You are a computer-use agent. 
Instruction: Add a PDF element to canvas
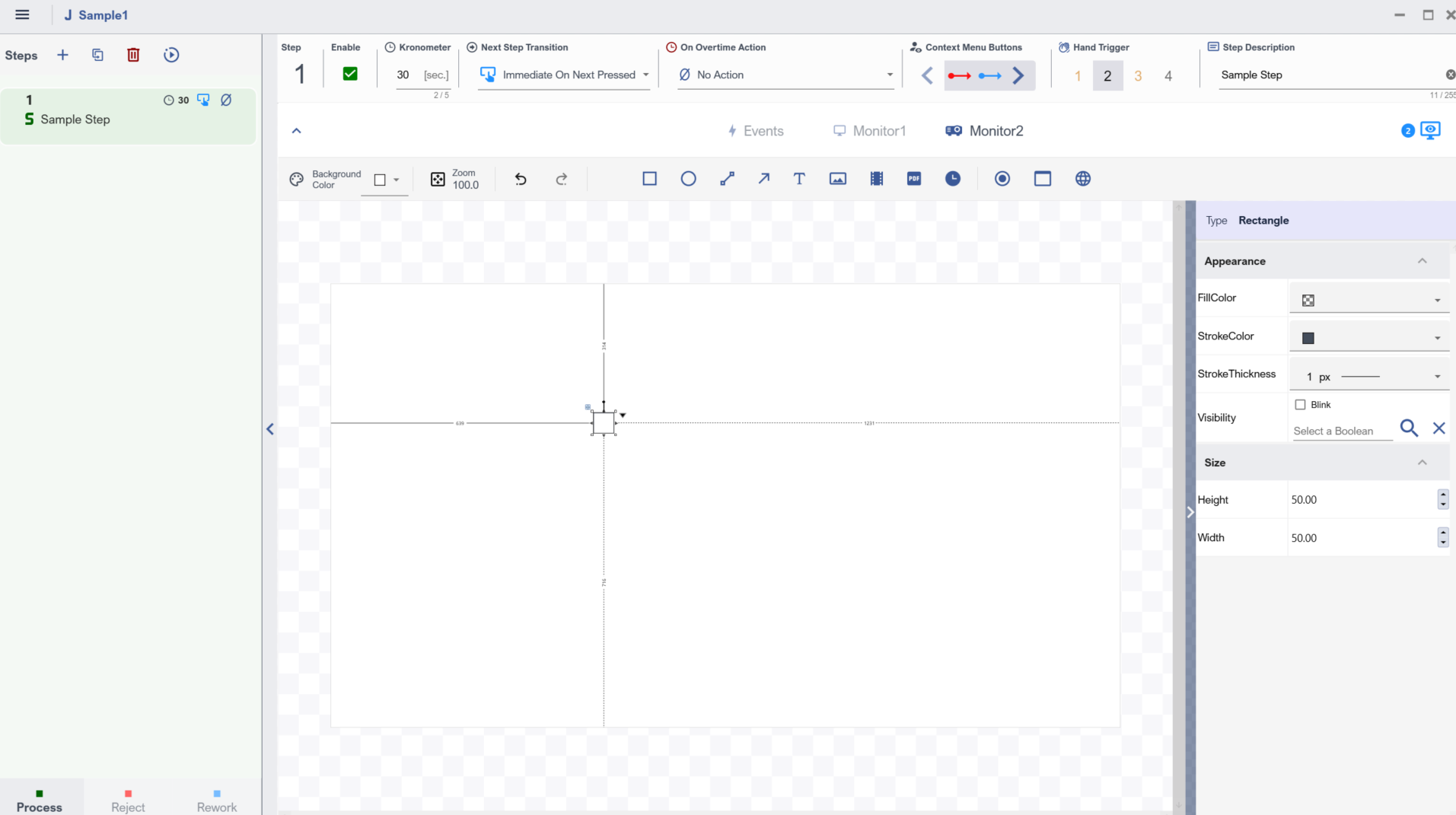(913, 179)
